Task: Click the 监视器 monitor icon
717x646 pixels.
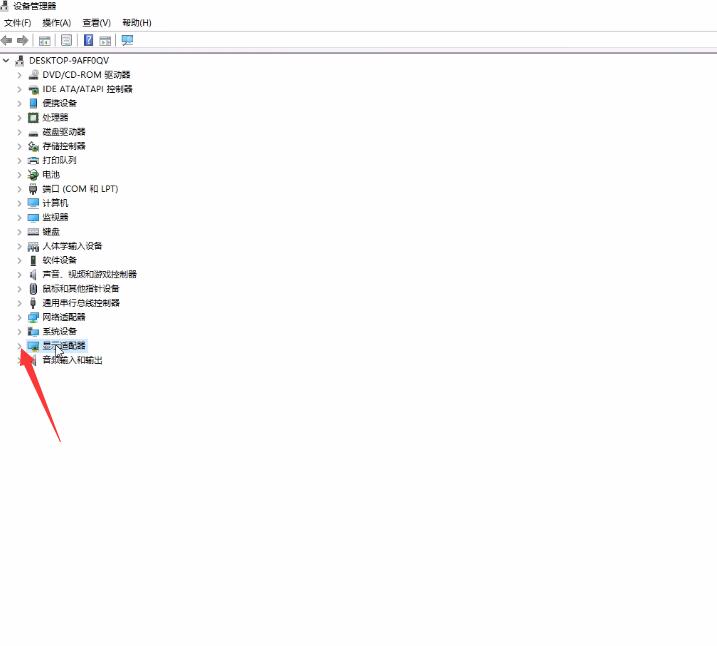Action: pos(33,218)
